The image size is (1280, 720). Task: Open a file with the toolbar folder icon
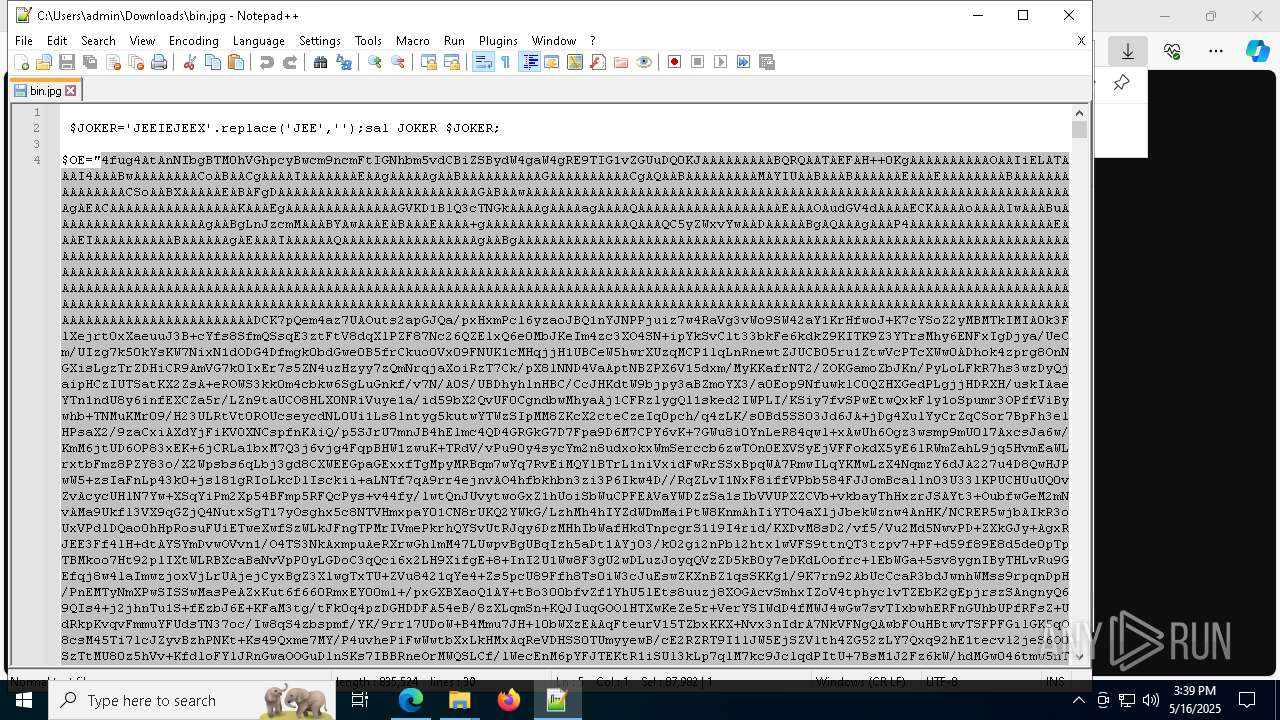(44, 62)
